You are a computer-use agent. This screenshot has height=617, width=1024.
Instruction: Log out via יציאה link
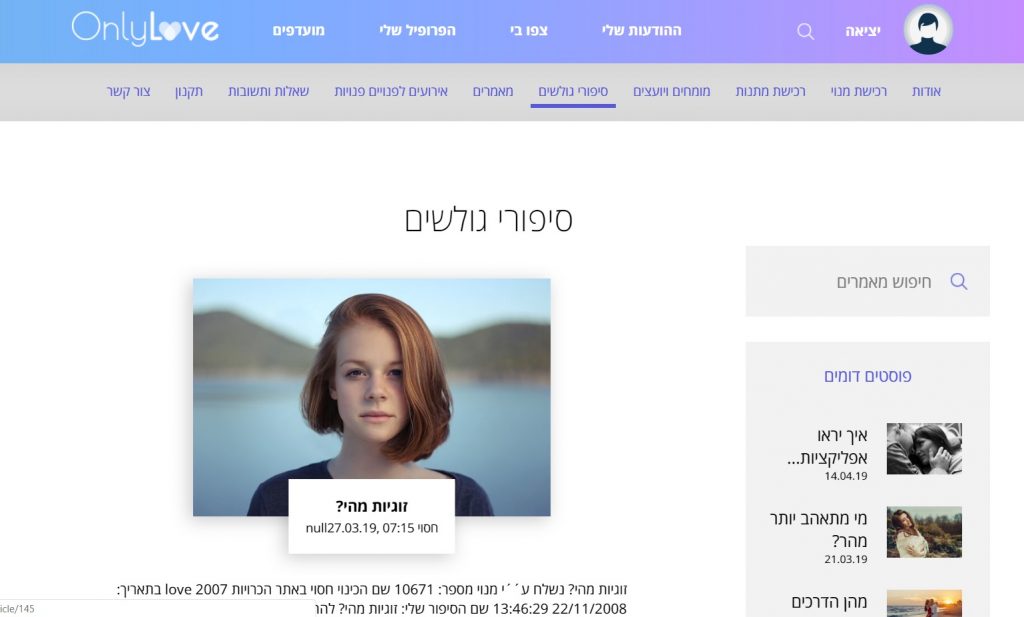863,31
